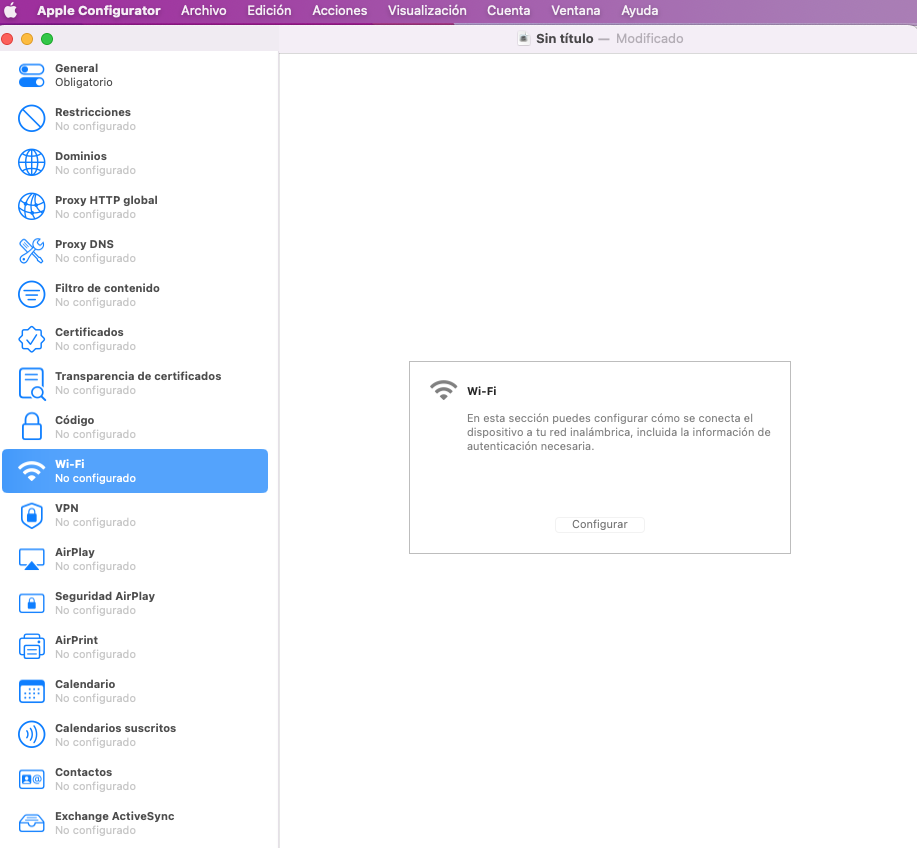Select the Certificados badge icon
917x848 pixels.
pos(32,339)
